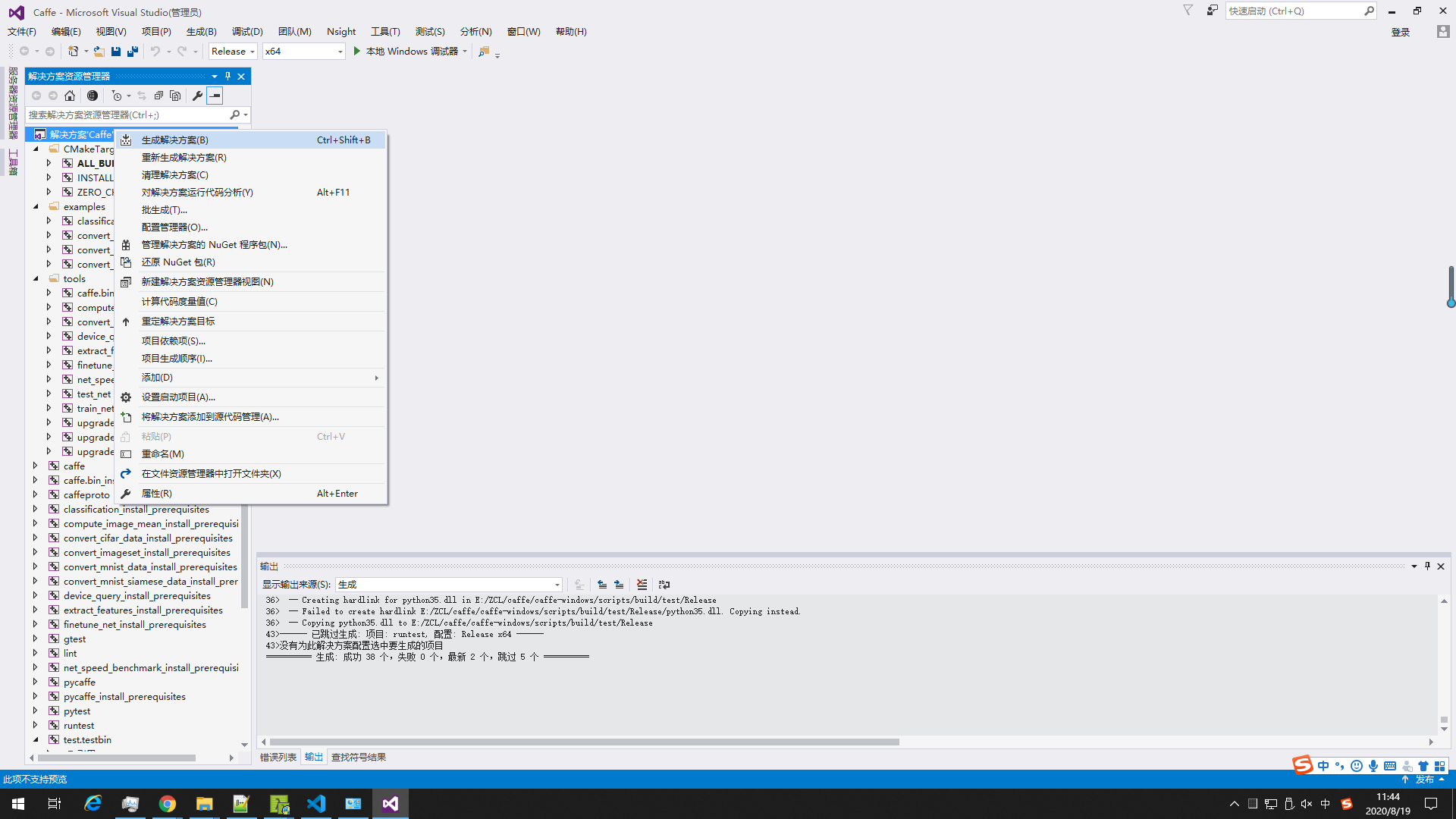Go to Solution Explorer Home view
Screen dimensions: 1456x819
tap(70, 96)
